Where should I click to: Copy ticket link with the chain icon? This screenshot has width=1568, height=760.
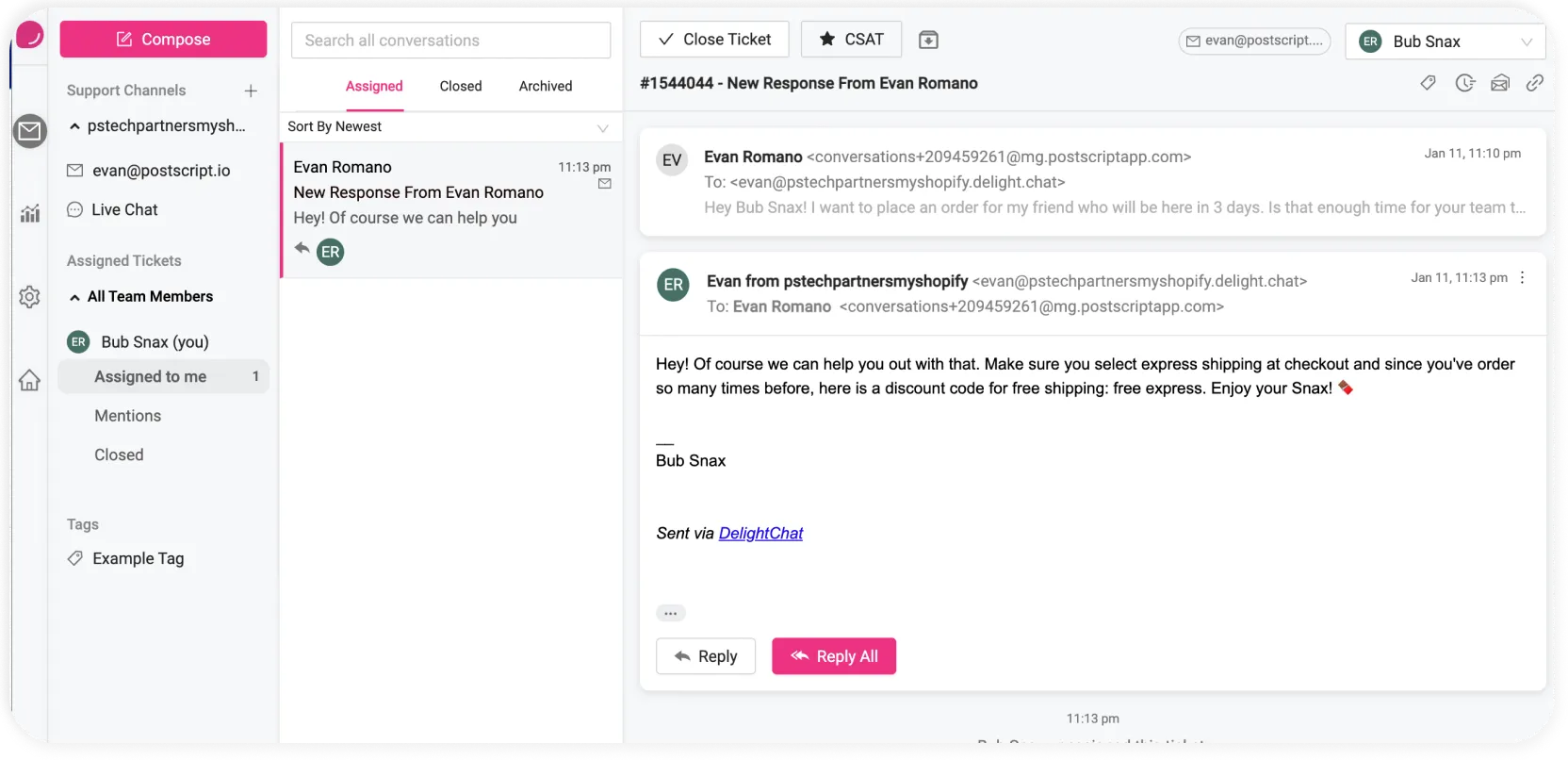pyautogui.click(x=1535, y=83)
